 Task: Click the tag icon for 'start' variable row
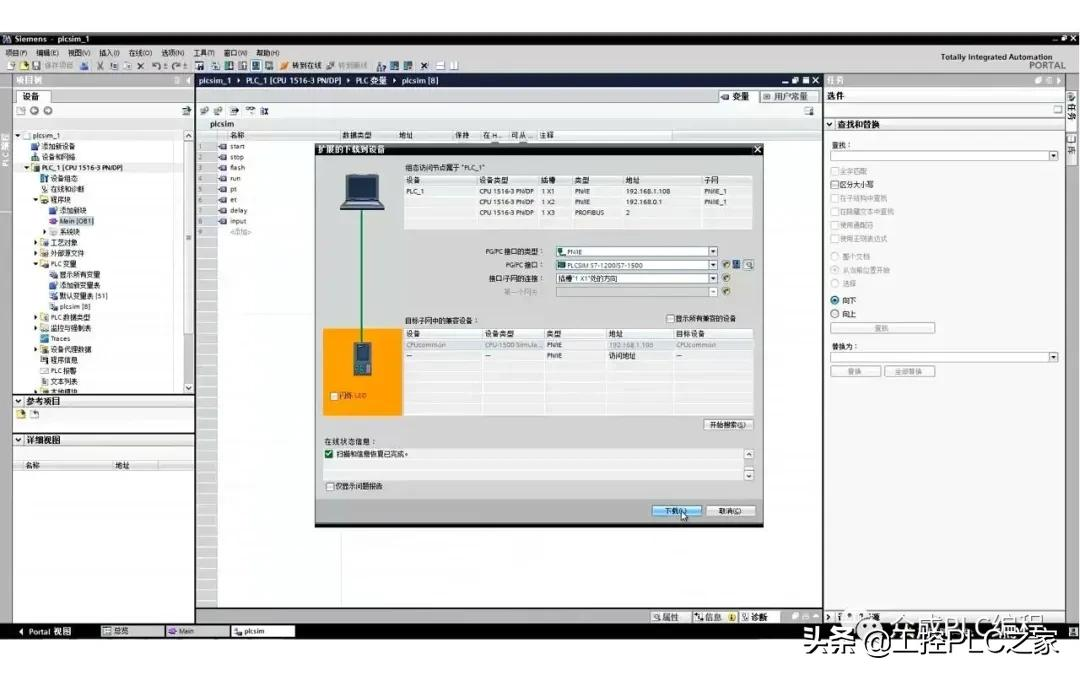[x=222, y=147]
